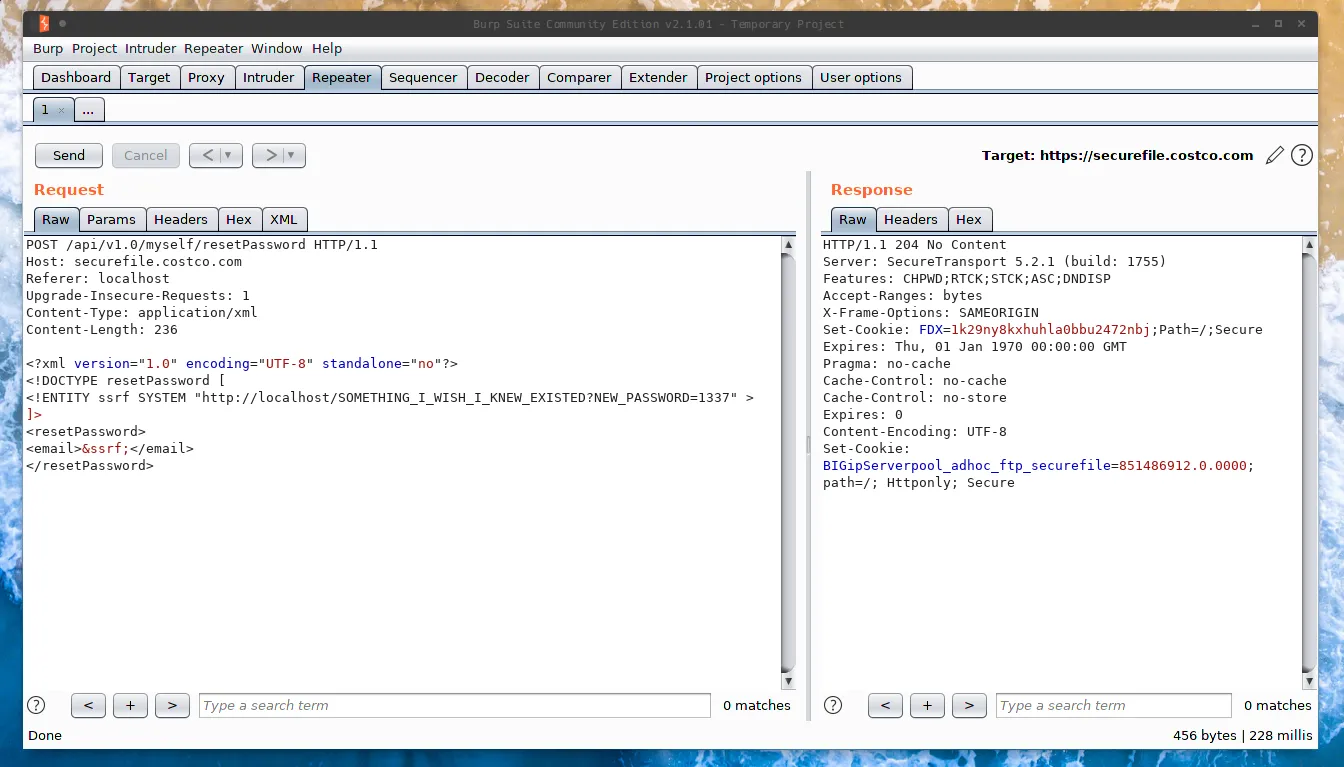Select Repeater sub-tab 1
The image size is (1344, 767).
[46, 110]
